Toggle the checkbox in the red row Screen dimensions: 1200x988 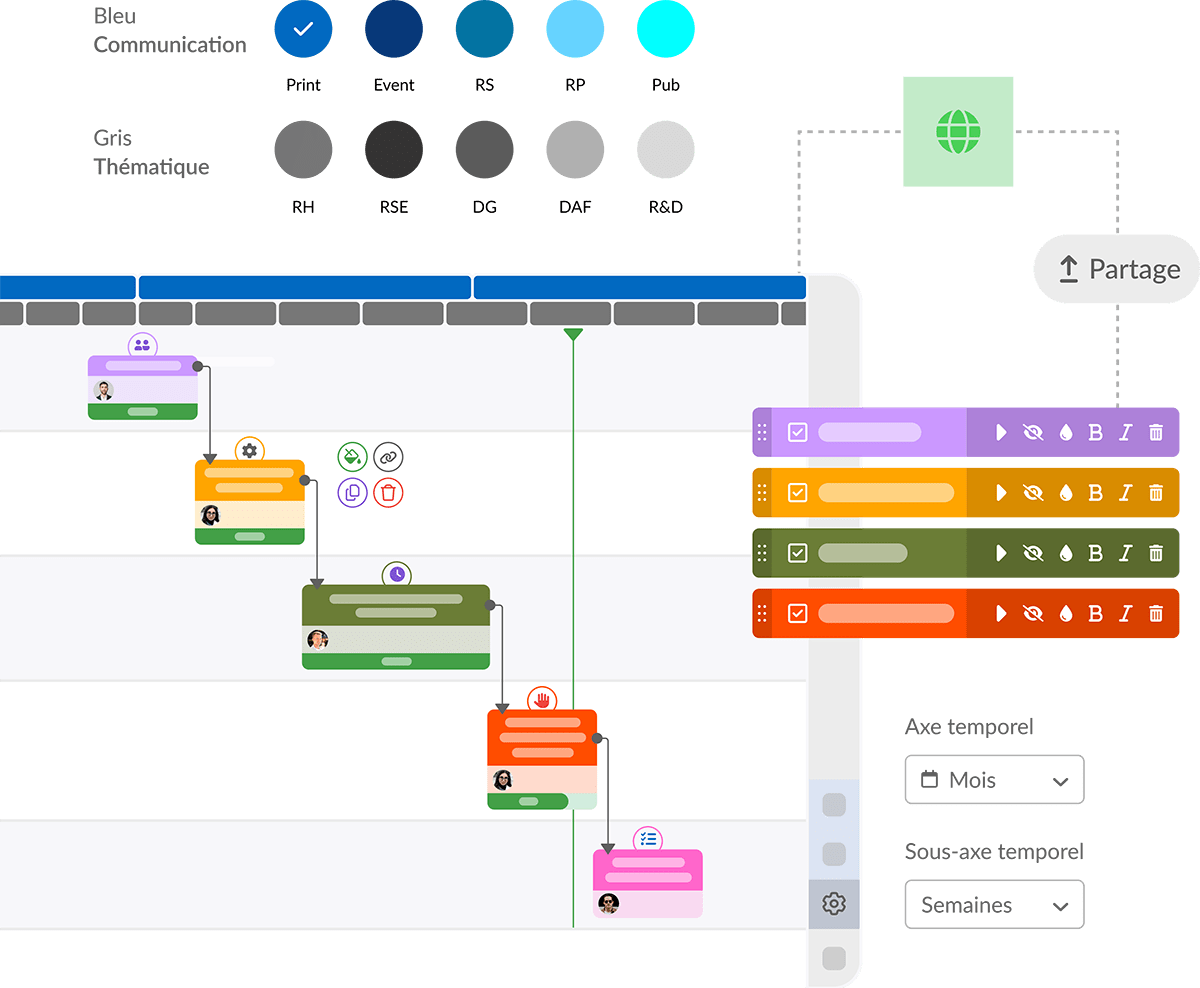797,613
